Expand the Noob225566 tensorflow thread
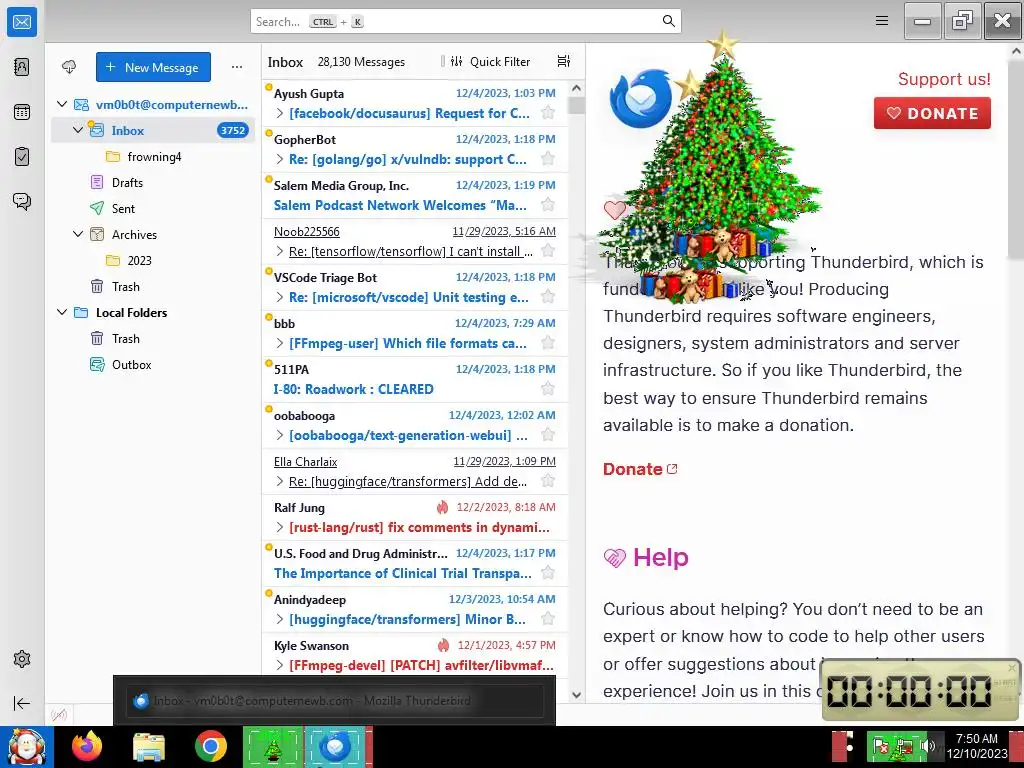This screenshot has width=1024, height=768. pos(280,251)
